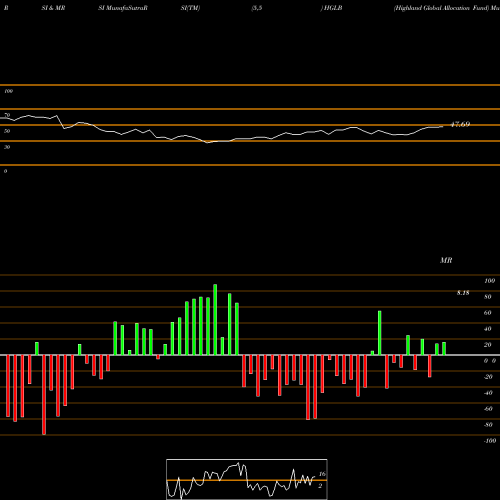Click the 80 label on the MR right axis

click(488, 297)
